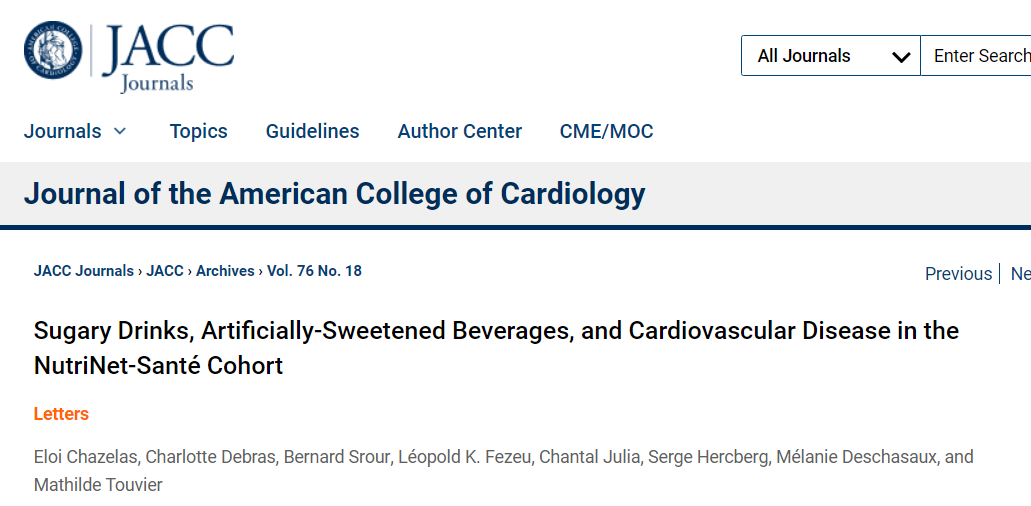Open the Archives breadcrumb link
The height and width of the screenshot is (506, 1031).
(225, 271)
